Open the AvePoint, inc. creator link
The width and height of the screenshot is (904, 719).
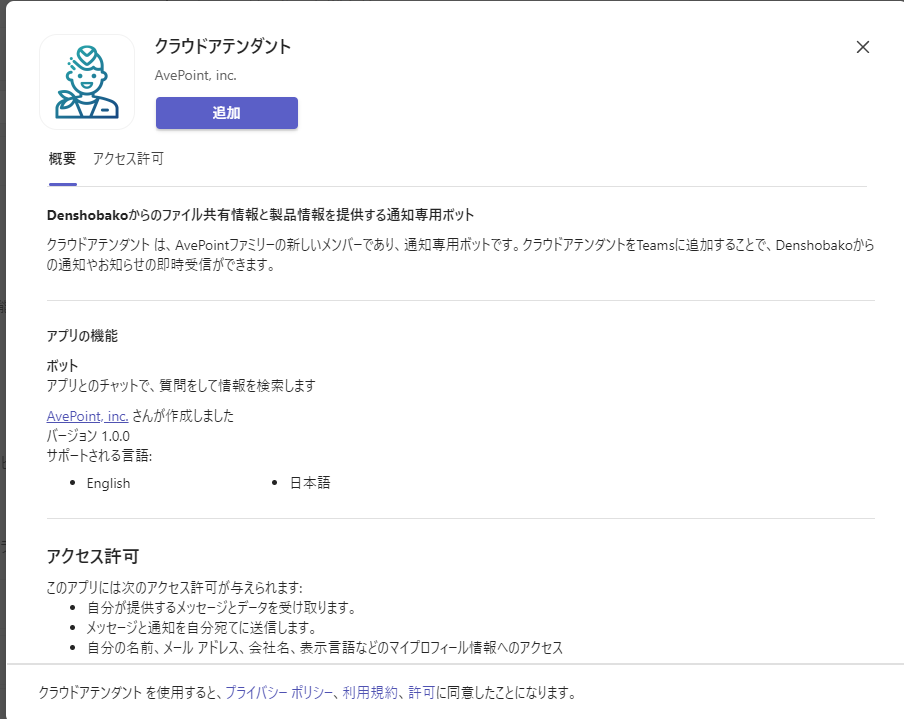pos(88,416)
